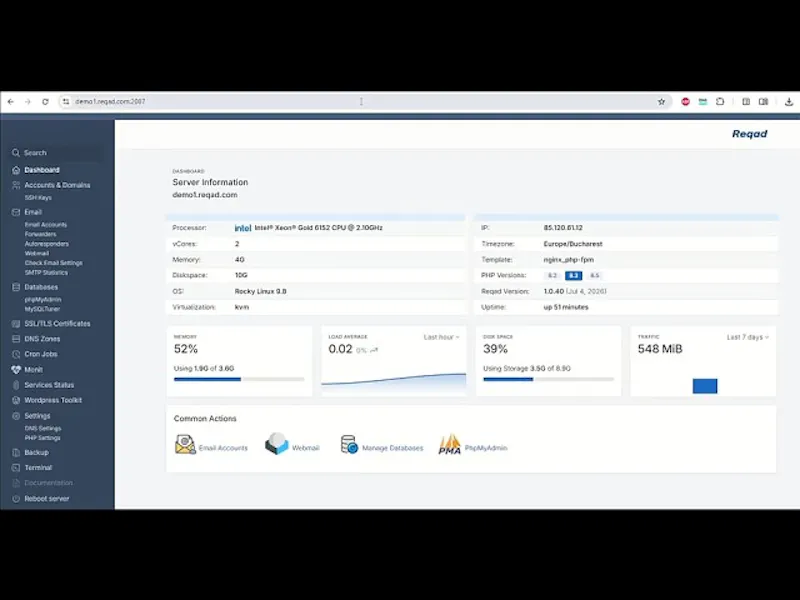Screen dimensions: 800x600
Task: Click the Webmail cube icon in Common Actions
Action: click(277, 443)
